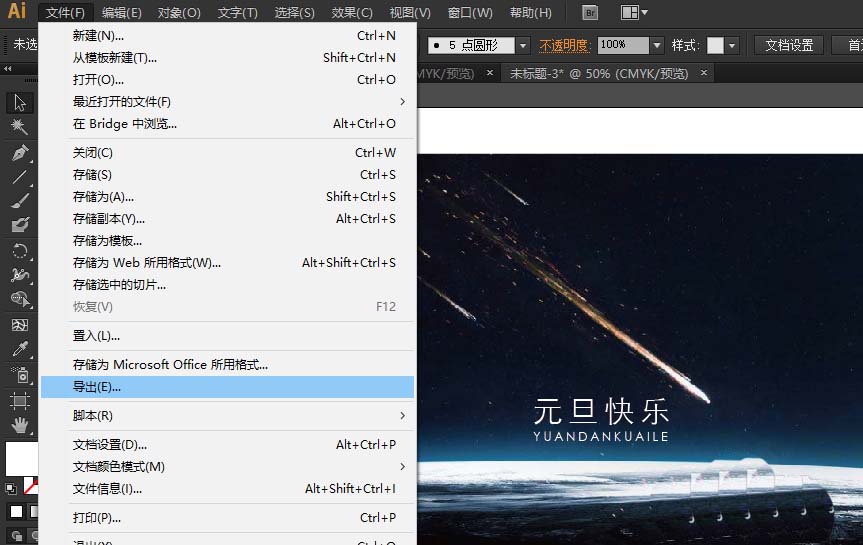Click the Ai application logo
This screenshot has width=863, height=545.
pos(17,10)
